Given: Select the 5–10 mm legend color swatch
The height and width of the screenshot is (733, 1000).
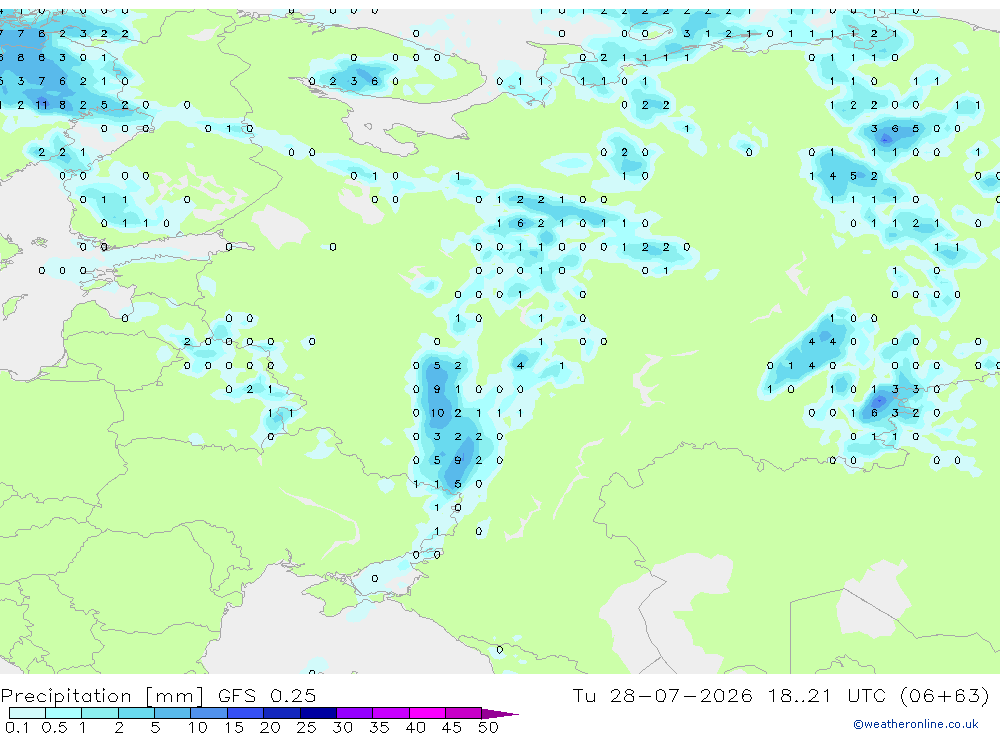Looking at the screenshot, I should coord(173,713).
